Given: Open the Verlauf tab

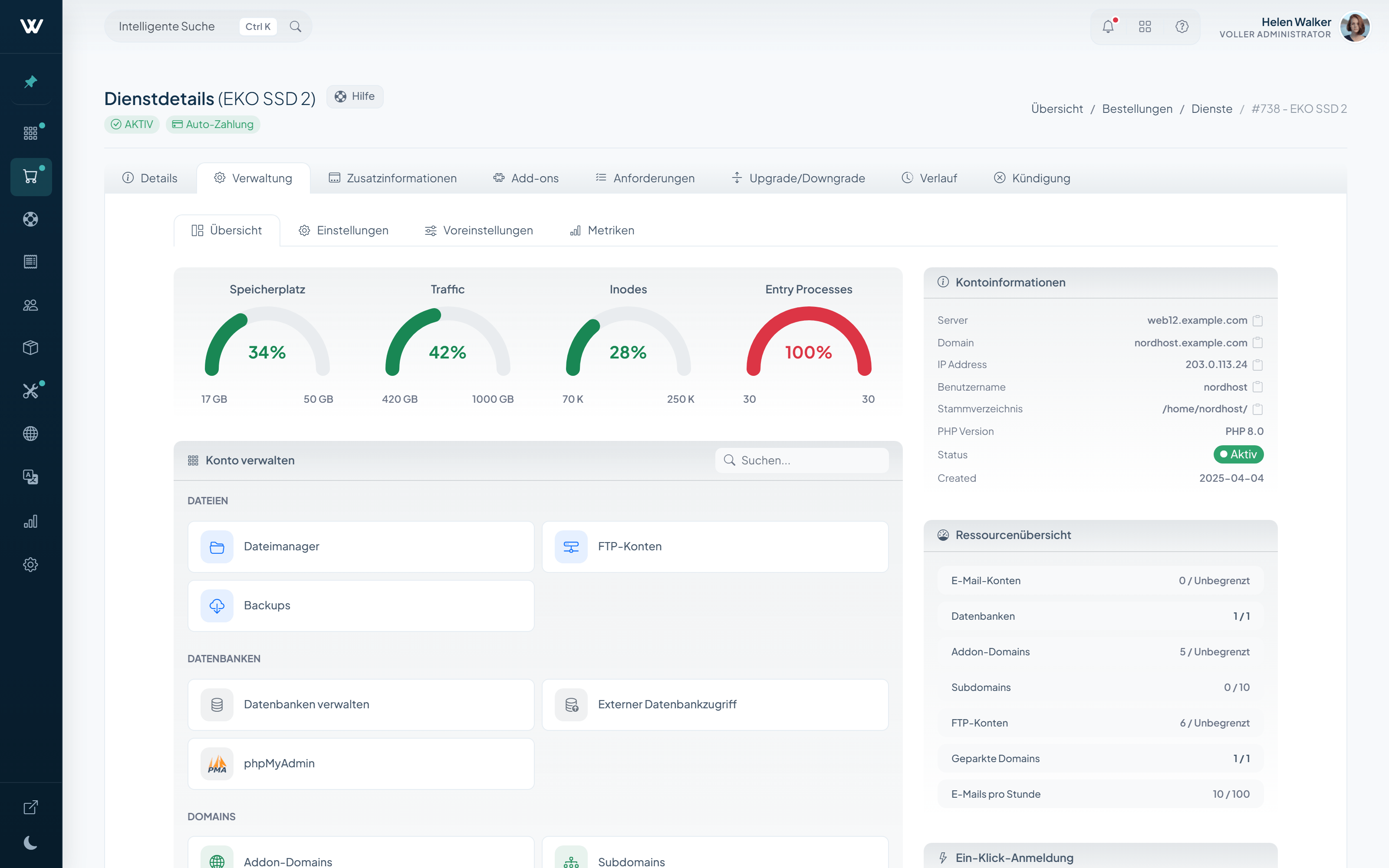Looking at the screenshot, I should tap(929, 178).
